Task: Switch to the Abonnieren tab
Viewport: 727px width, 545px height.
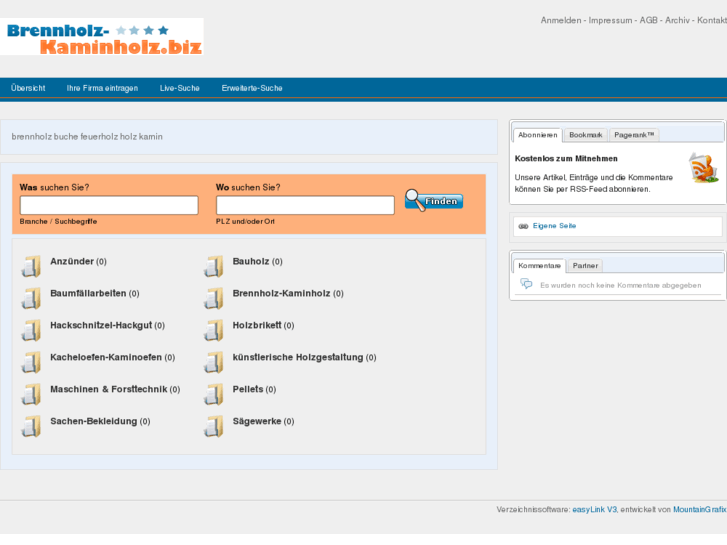Action: pos(538,135)
